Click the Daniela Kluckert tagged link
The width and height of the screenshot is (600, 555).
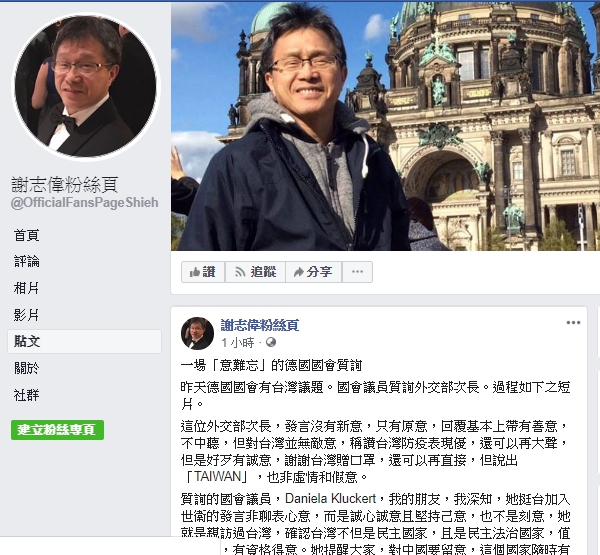coord(331,499)
